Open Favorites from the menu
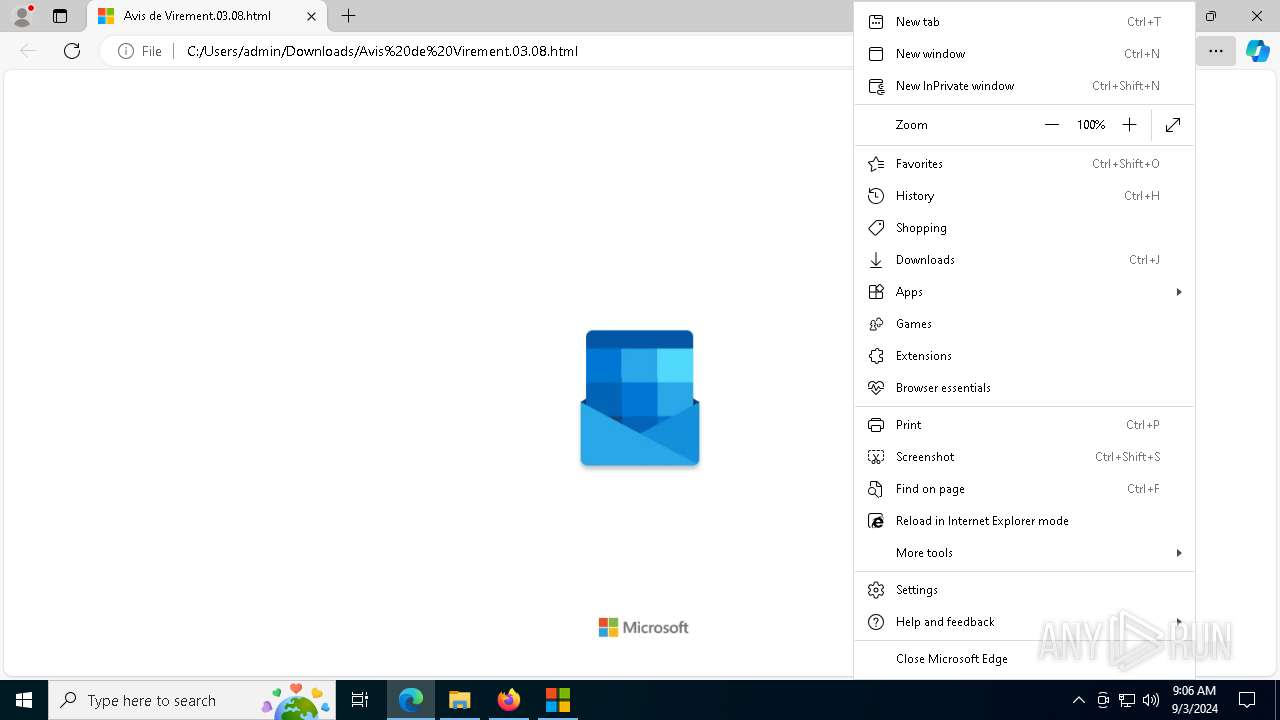This screenshot has width=1280, height=720. click(1024, 164)
